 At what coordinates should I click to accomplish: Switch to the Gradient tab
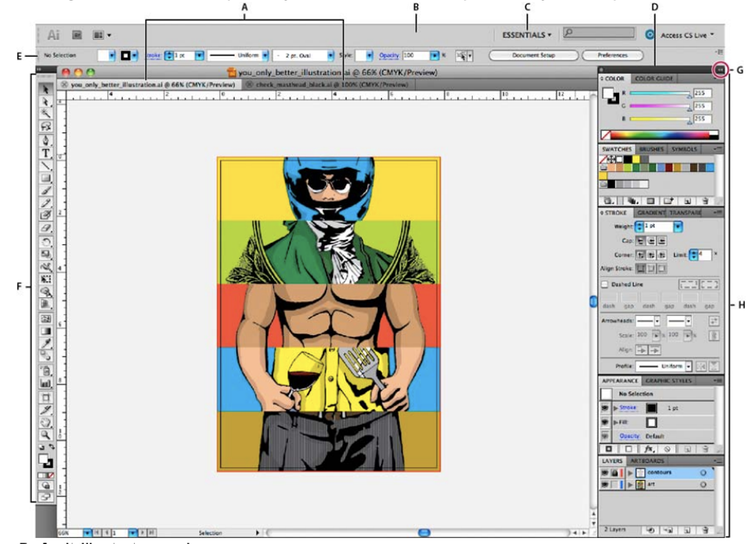tap(651, 212)
